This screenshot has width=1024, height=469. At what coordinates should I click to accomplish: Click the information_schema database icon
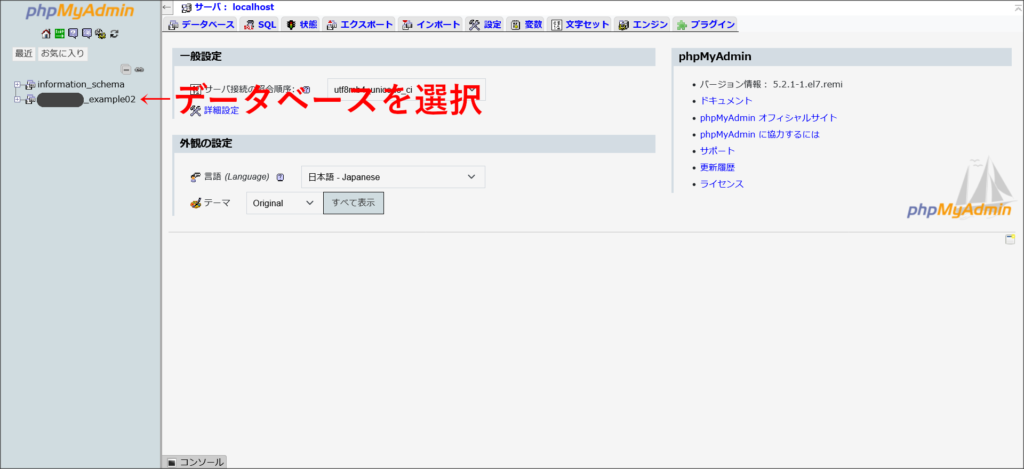pyautogui.click(x=30, y=84)
